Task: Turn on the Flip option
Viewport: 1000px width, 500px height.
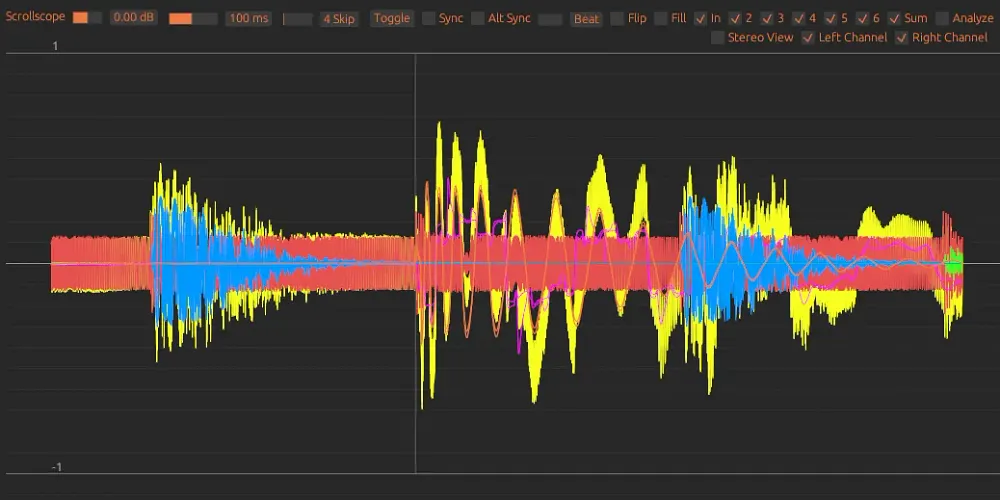Action: click(618, 18)
